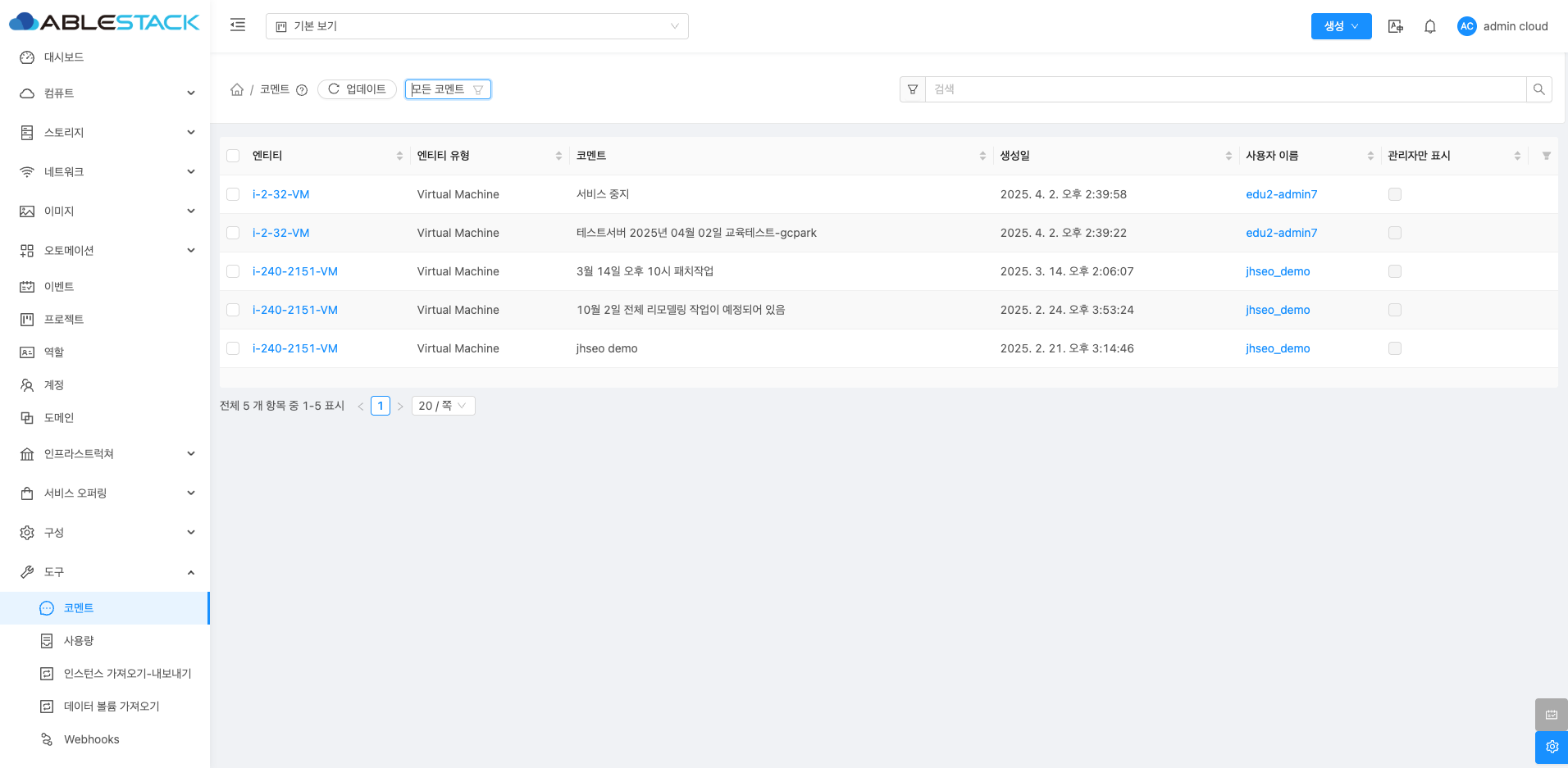1568x768 pixels.
Task: Expand 컴퓨트 sidebar section
Action: coord(105,93)
